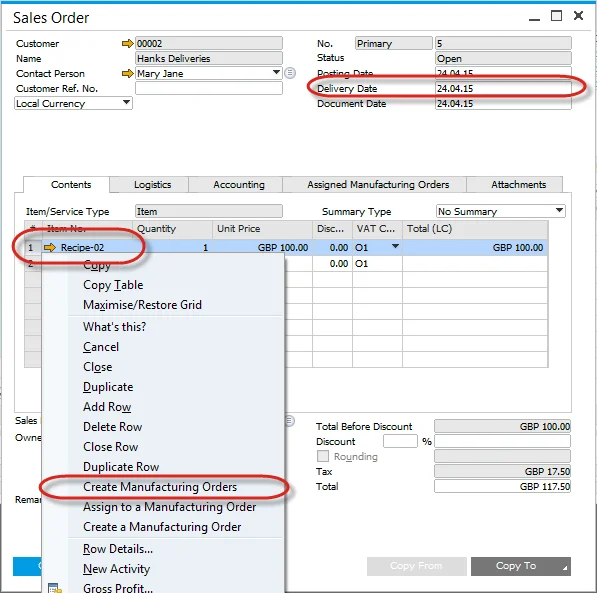Click the Recipe-02 item link arrow
The image size is (597, 593).
pos(49,248)
